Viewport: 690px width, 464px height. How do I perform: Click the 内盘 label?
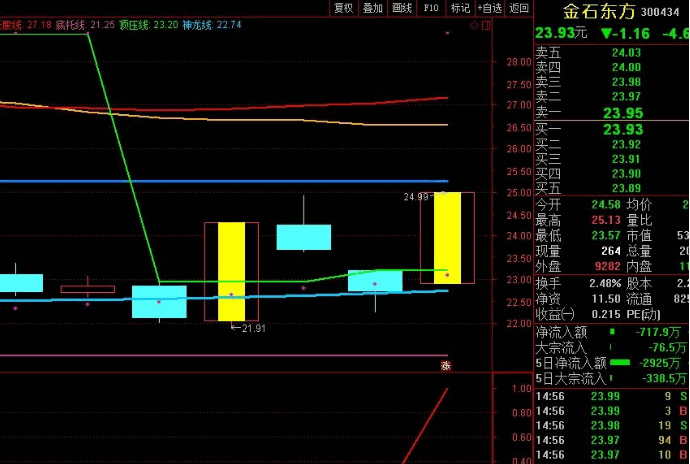[x=639, y=266]
